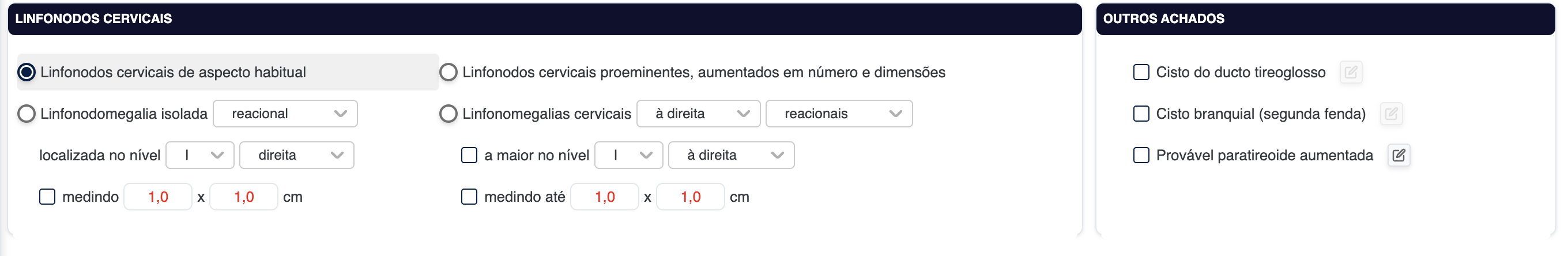Open the 'reacional' dropdown for Linfonodomegalia isolada
Viewport: 1568px width, 256px height.
[x=285, y=114]
